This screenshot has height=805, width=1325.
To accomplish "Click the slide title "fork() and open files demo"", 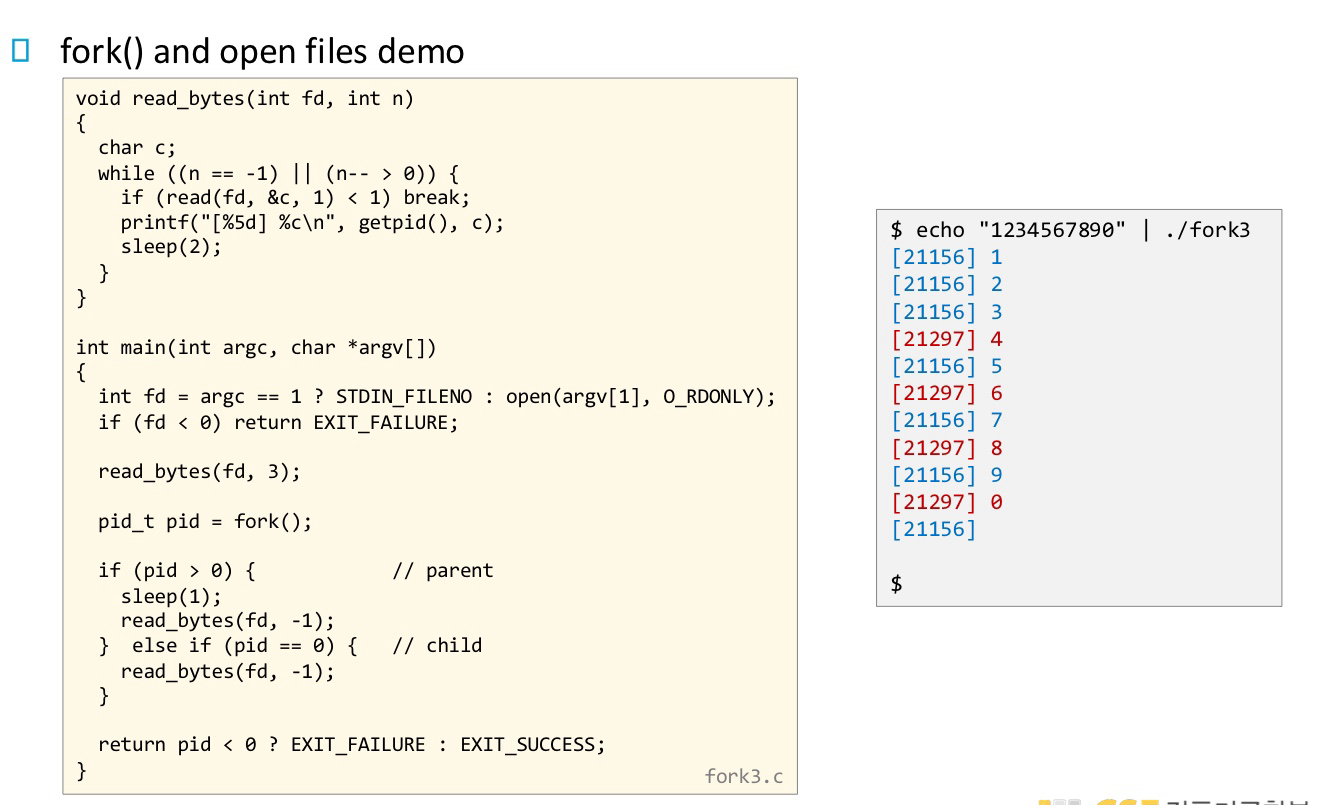I will click(262, 51).
